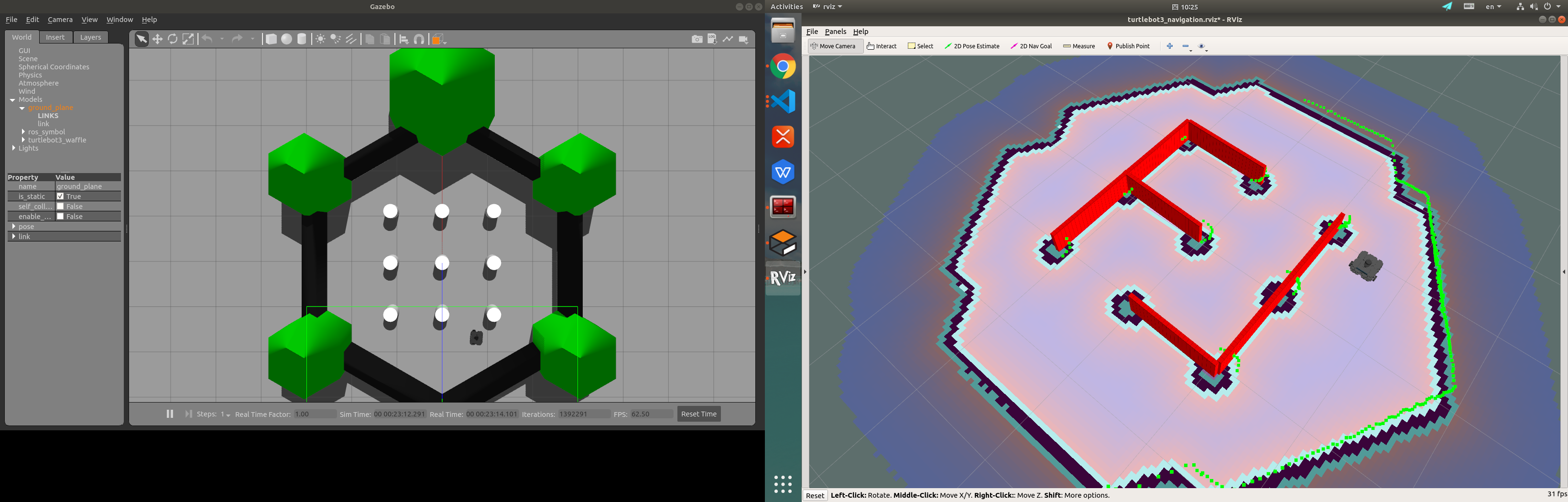Step the simulation forward once
The image size is (1568, 502).
click(x=189, y=414)
